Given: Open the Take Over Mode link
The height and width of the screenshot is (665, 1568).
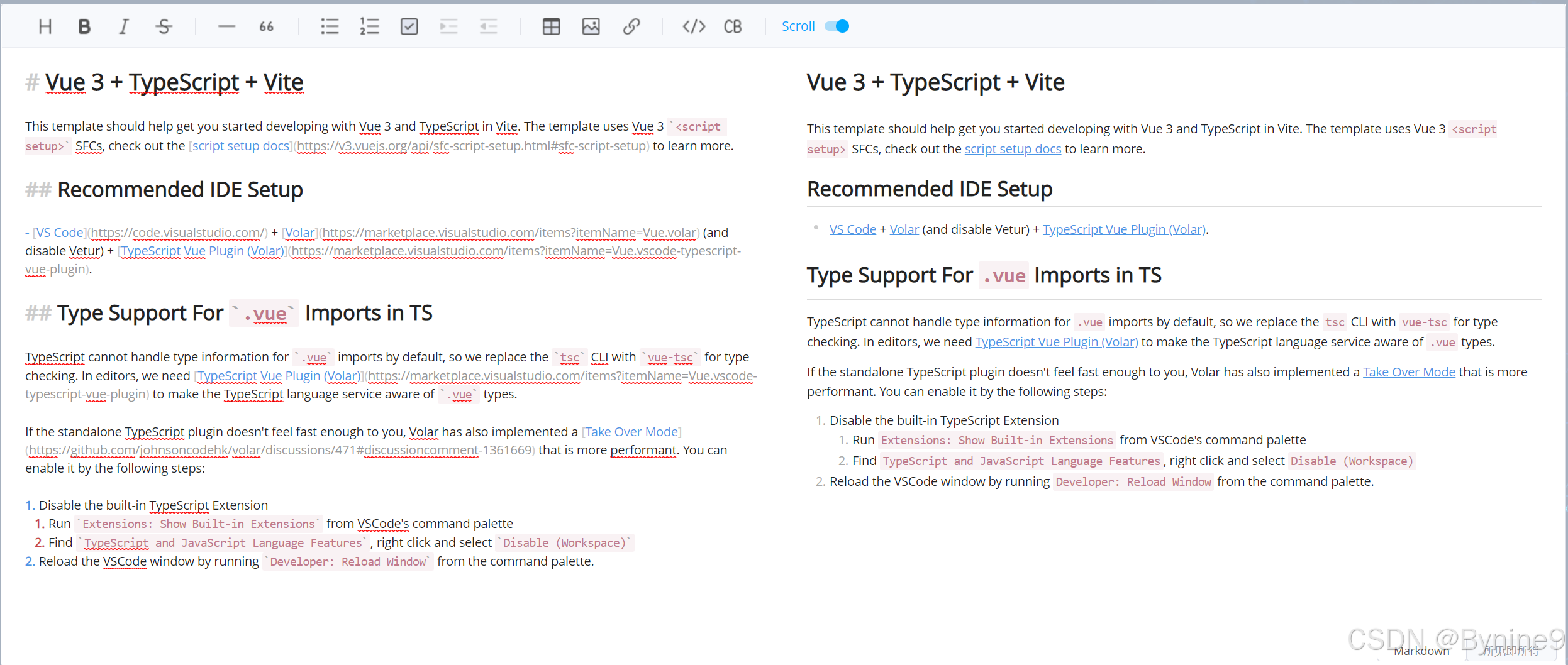Looking at the screenshot, I should pos(1408,372).
